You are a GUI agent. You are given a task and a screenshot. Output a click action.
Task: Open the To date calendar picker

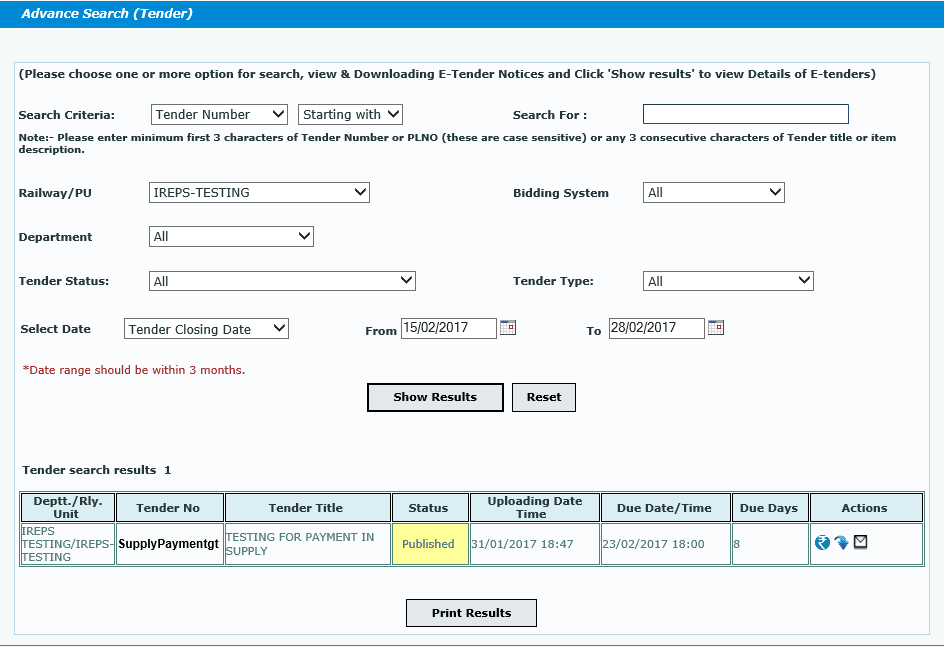716,327
